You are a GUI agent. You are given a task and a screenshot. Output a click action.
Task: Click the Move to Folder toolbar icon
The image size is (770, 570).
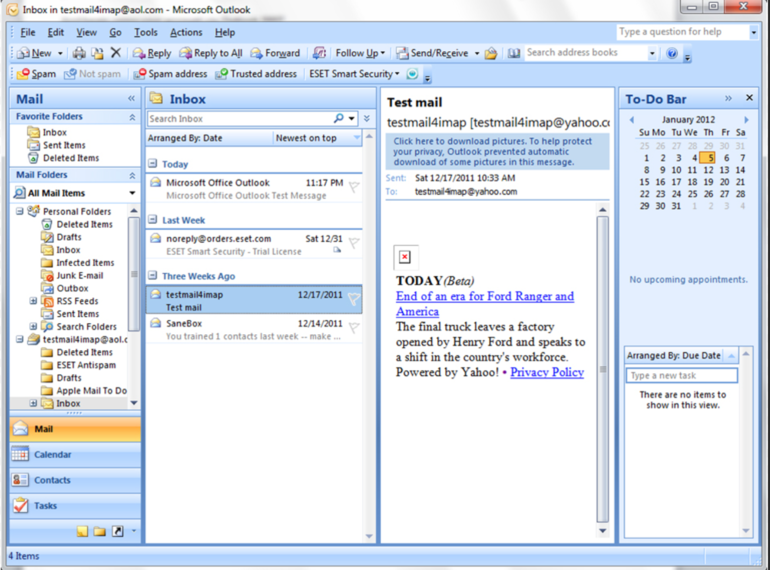(98, 53)
